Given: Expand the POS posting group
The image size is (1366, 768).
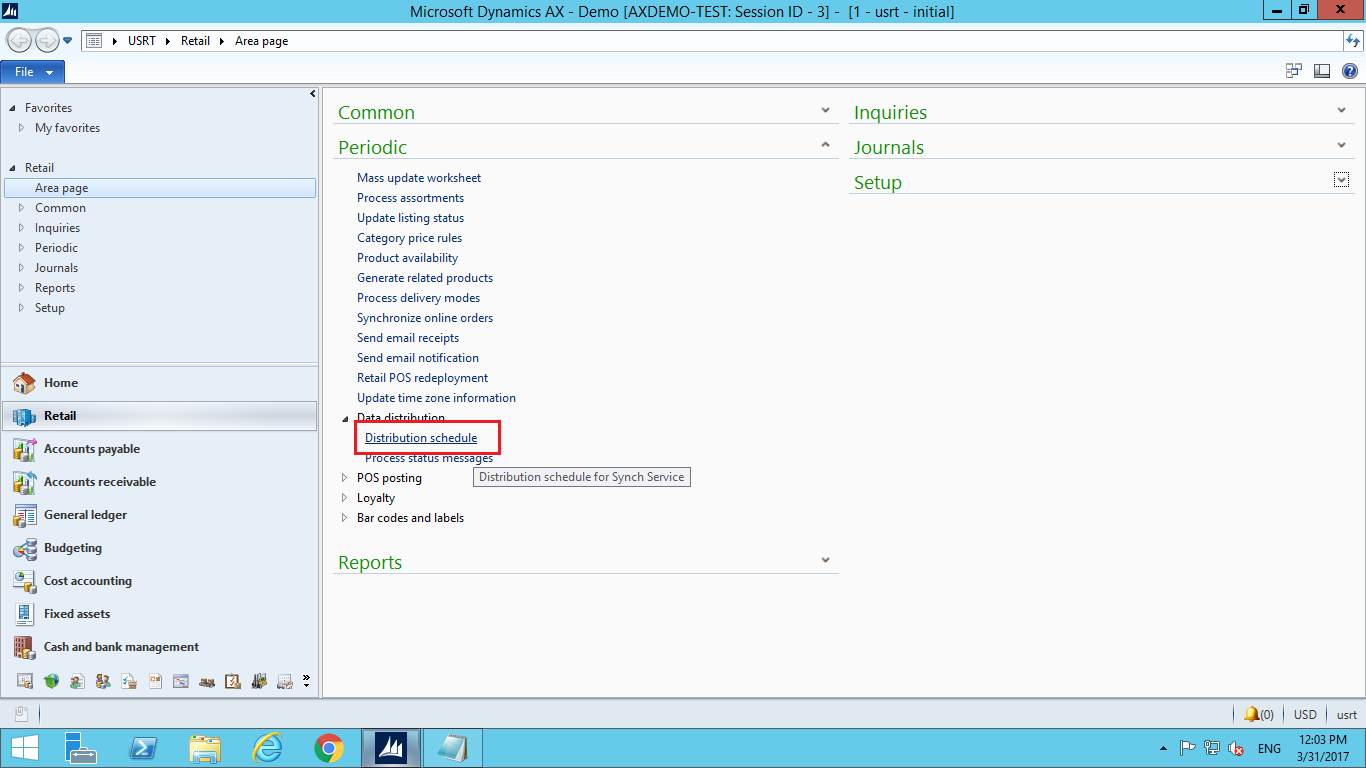Looking at the screenshot, I should click(345, 478).
